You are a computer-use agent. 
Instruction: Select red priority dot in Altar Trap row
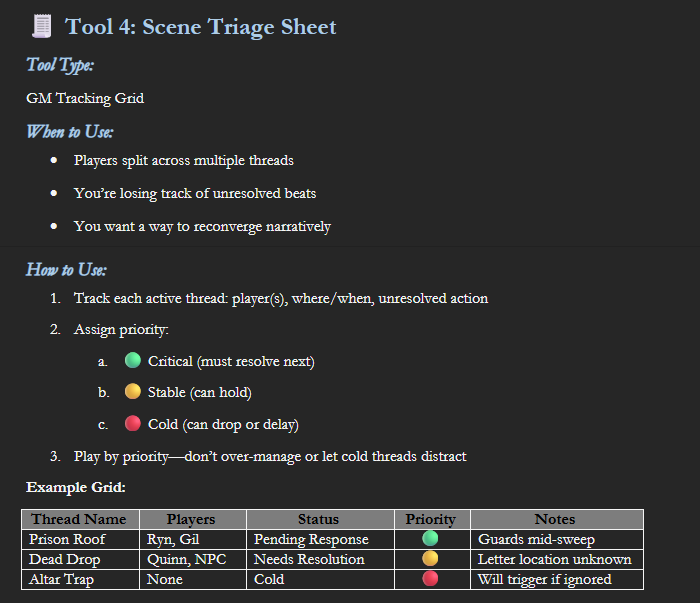tap(430, 578)
